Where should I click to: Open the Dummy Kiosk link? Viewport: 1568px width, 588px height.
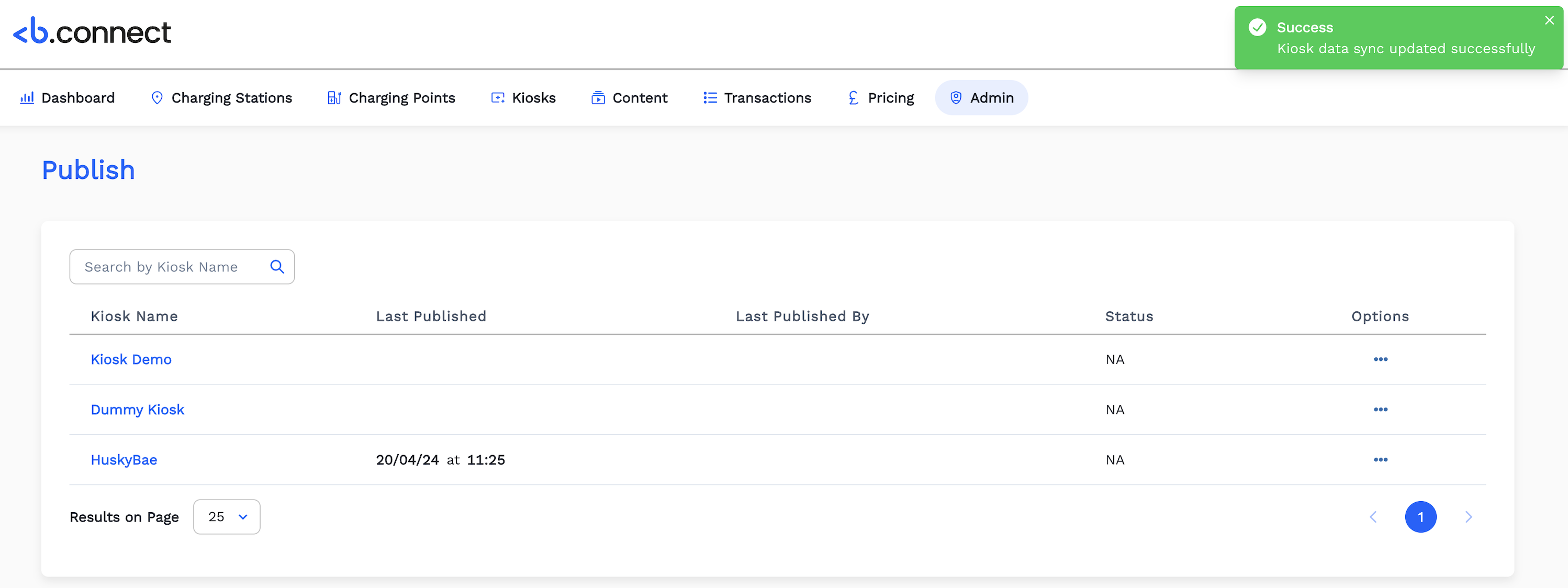click(x=137, y=410)
